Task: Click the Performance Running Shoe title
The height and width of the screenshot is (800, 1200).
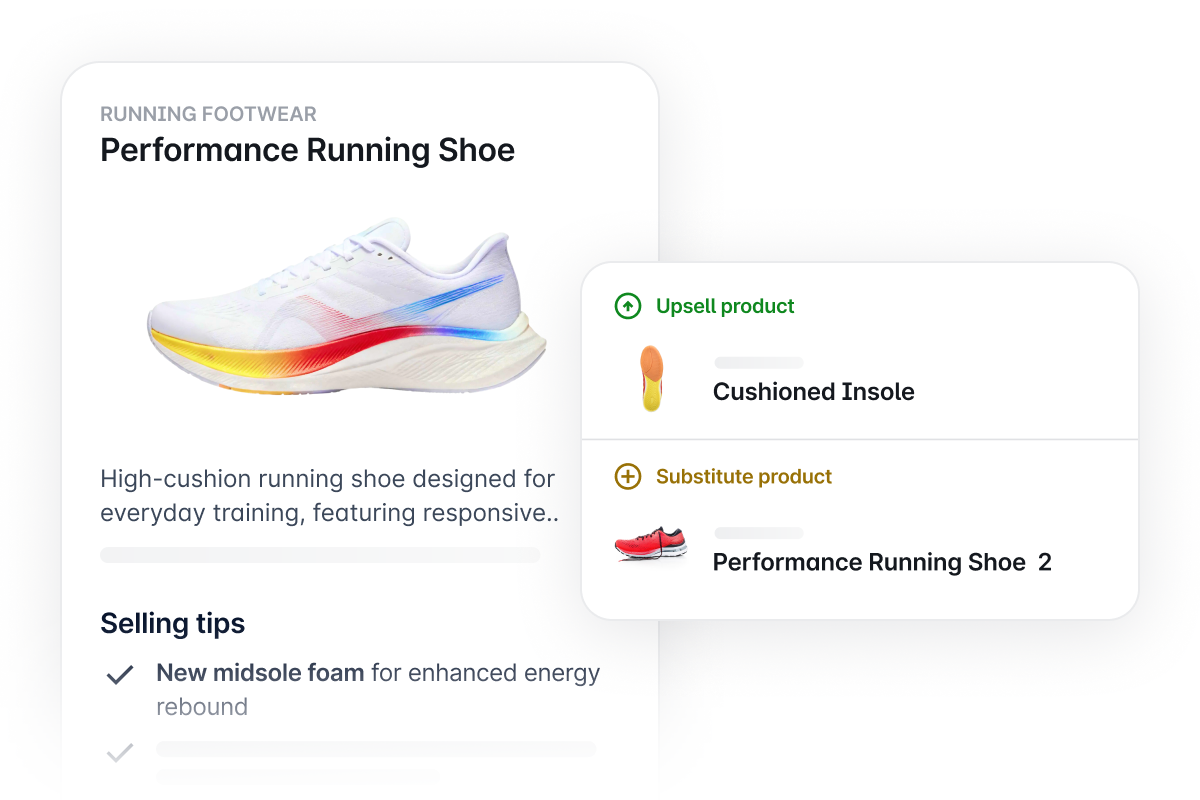Action: [307, 150]
